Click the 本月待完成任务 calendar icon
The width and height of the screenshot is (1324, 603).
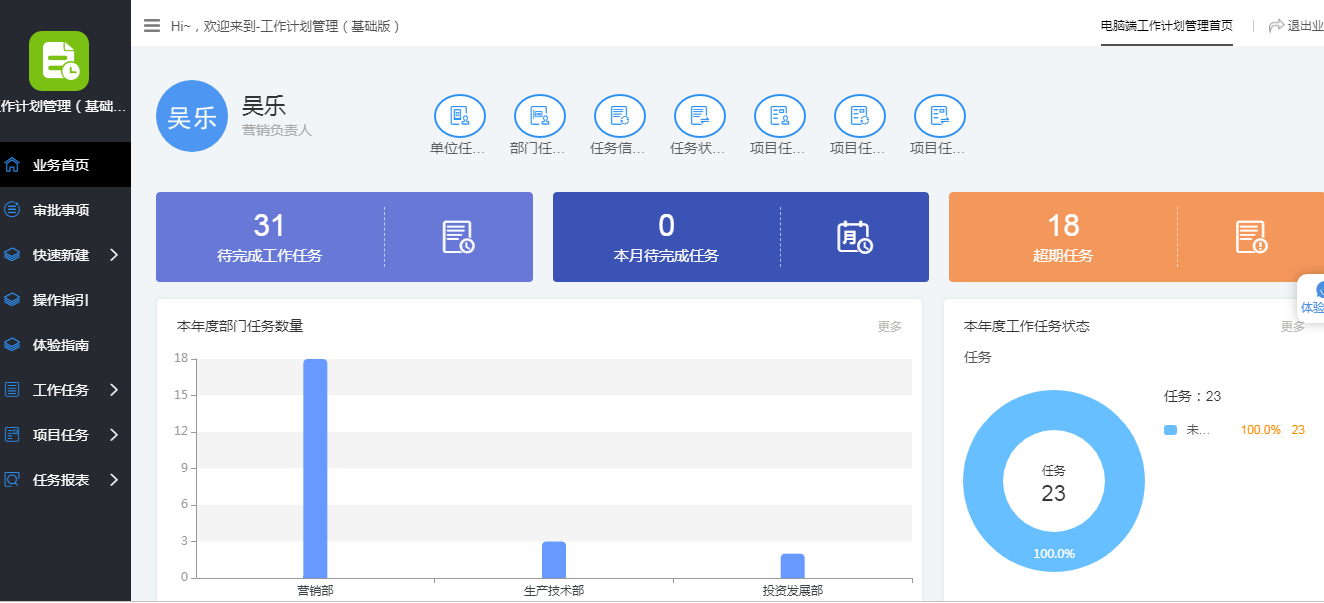click(854, 237)
